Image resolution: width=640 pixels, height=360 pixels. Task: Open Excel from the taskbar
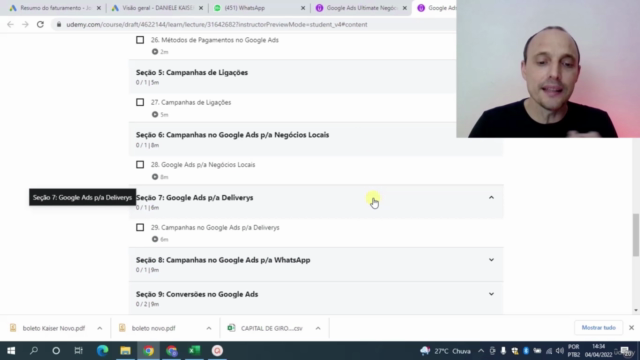194,351
